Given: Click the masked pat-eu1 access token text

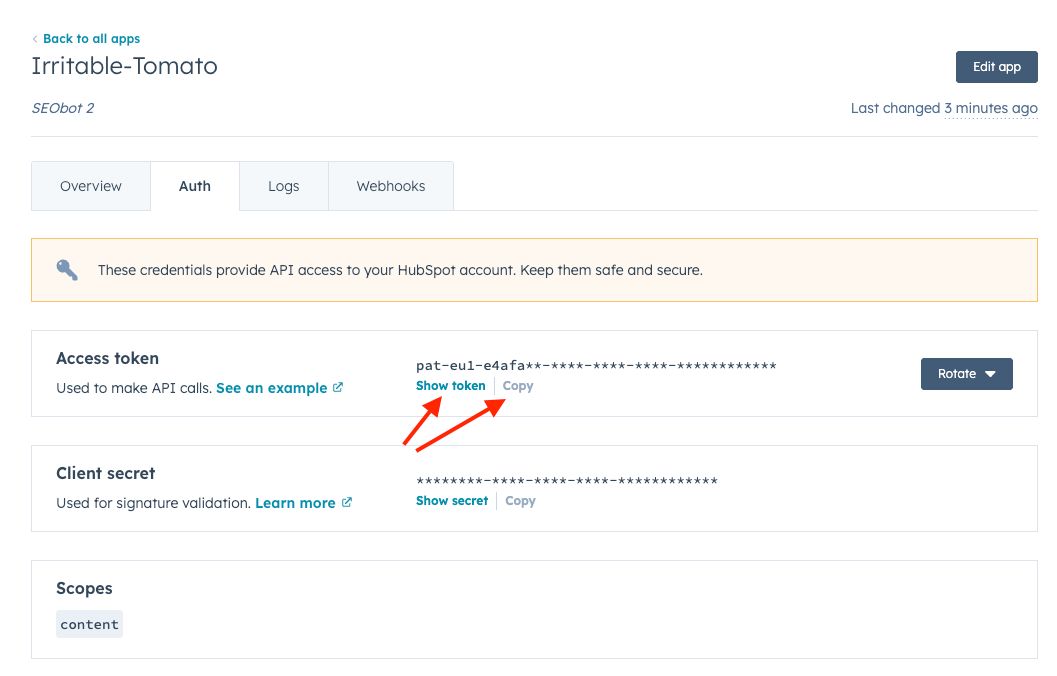Looking at the screenshot, I should pyautogui.click(x=596, y=366).
